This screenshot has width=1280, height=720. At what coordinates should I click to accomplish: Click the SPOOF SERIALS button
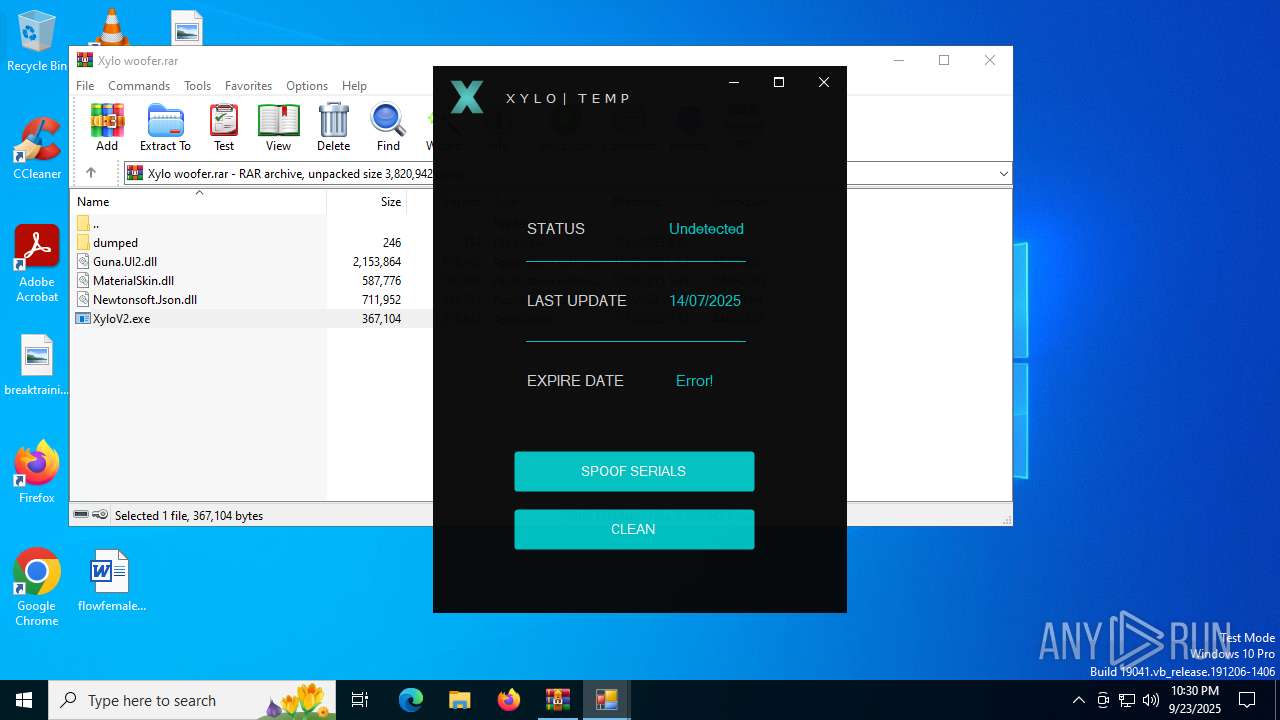point(634,471)
